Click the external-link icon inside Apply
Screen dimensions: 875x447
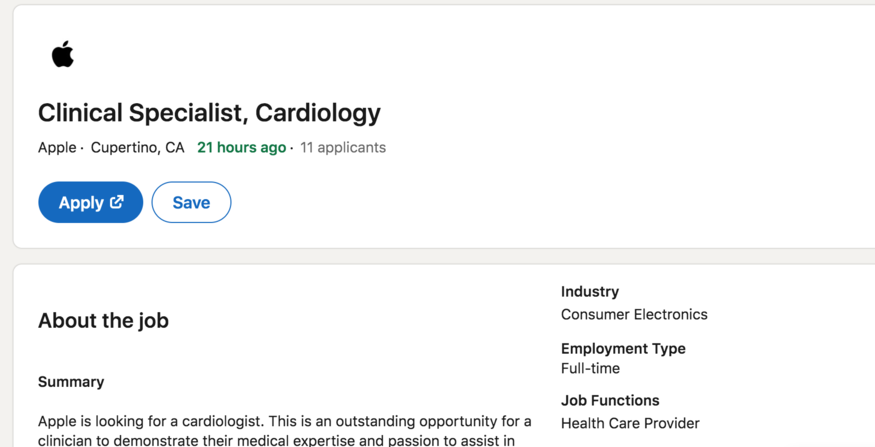[x=117, y=202]
